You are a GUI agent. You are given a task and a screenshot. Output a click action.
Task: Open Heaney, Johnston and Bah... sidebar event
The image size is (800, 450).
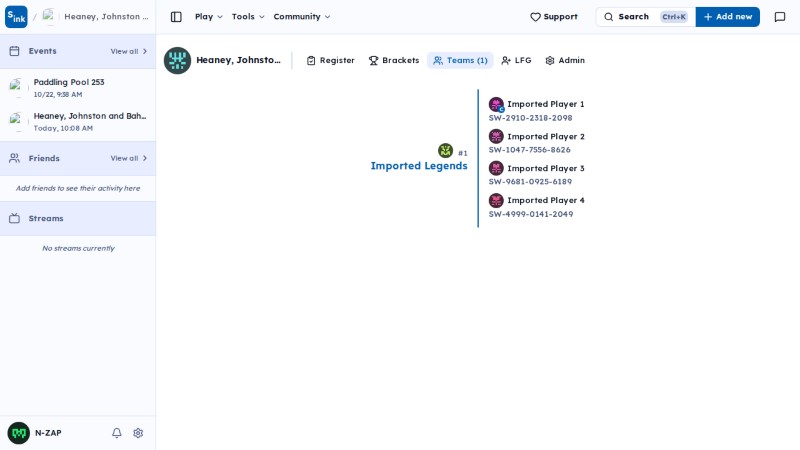[78, 121]
